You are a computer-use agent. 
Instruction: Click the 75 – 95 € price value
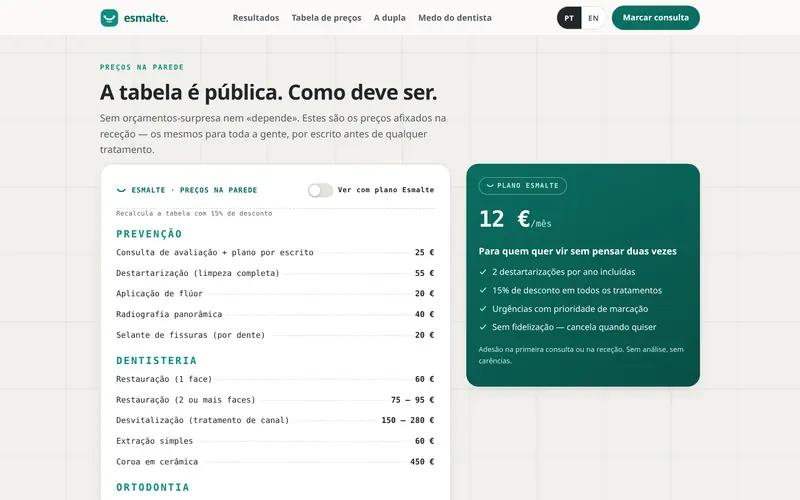click(x=412, y=399)
